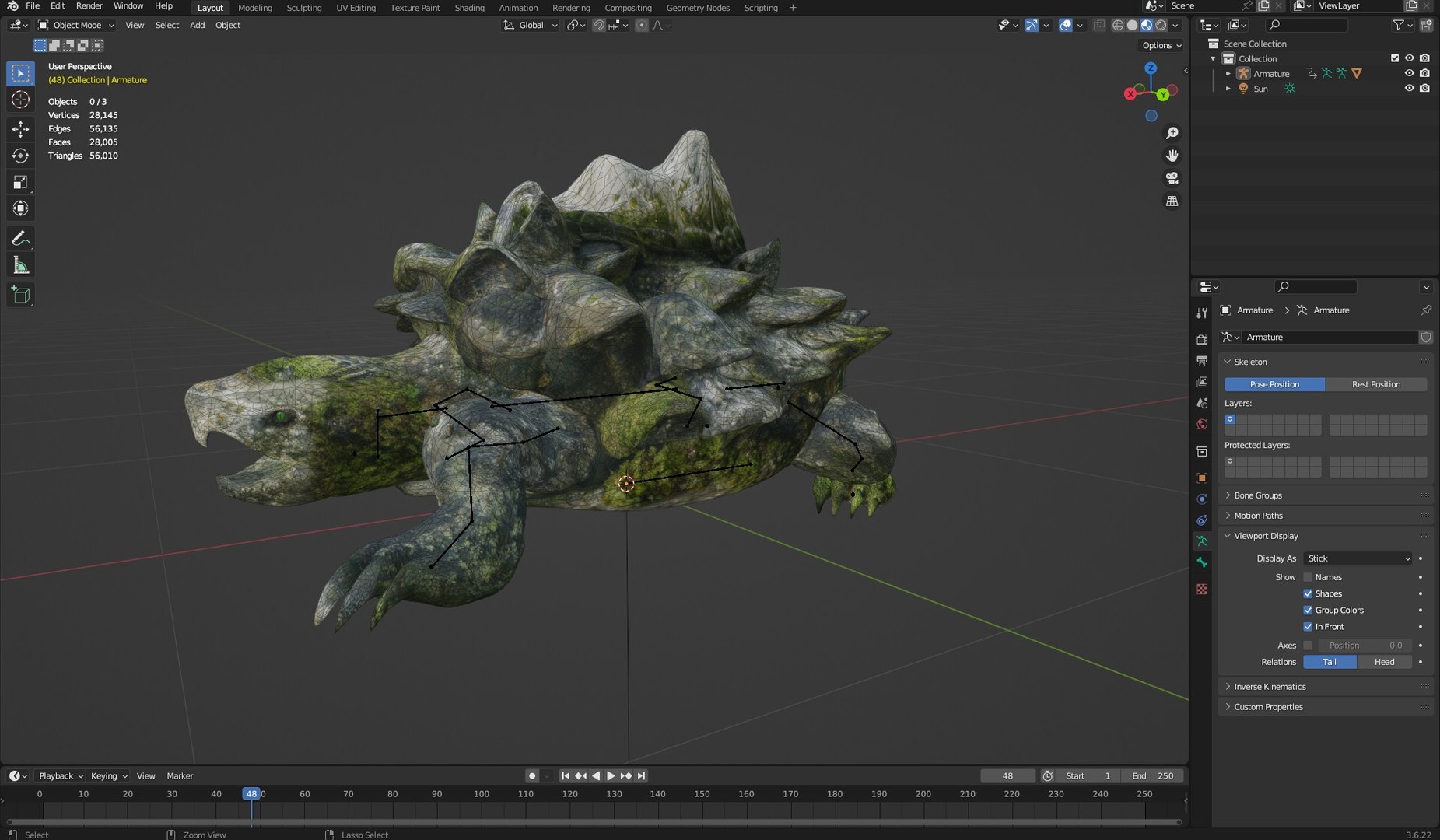Expand the Armature outliner item
Screen dimensions: 1440x840
(x=1228, y=73)
